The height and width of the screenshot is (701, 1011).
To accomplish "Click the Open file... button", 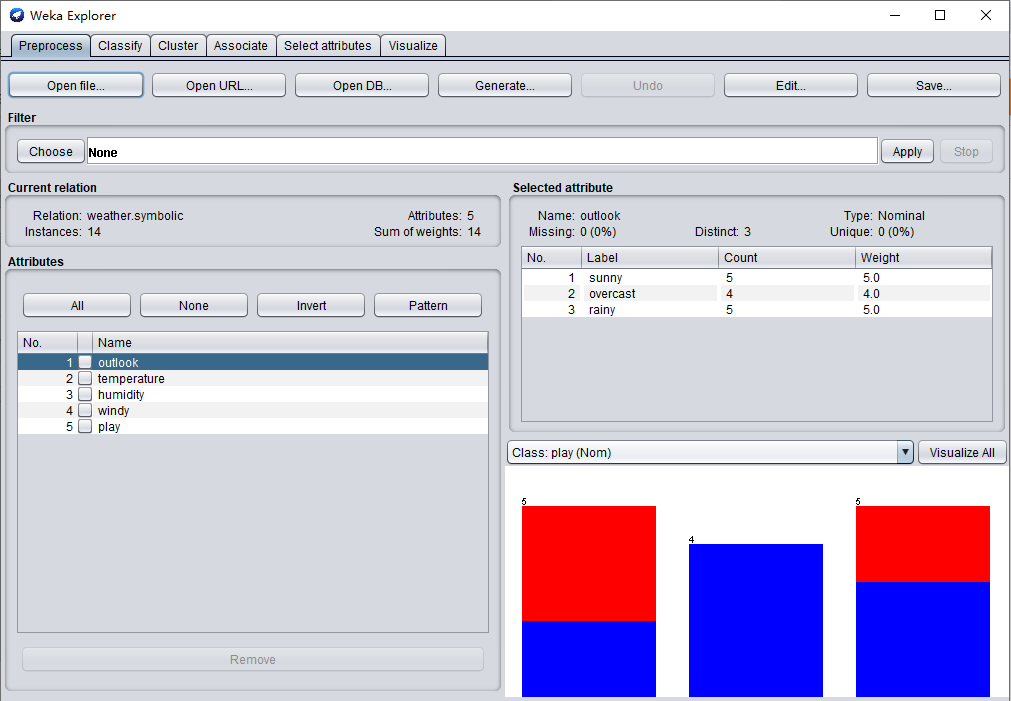I will coord(75,85).
